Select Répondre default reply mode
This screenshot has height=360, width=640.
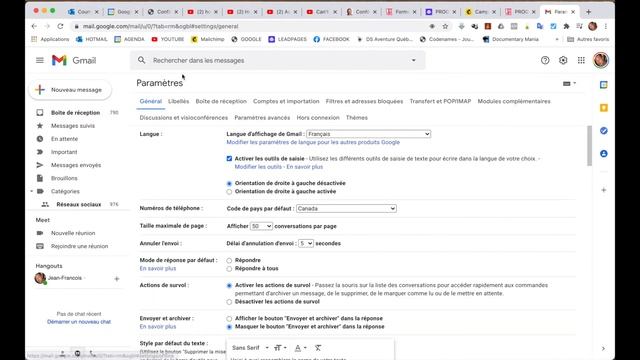(229, 260)
